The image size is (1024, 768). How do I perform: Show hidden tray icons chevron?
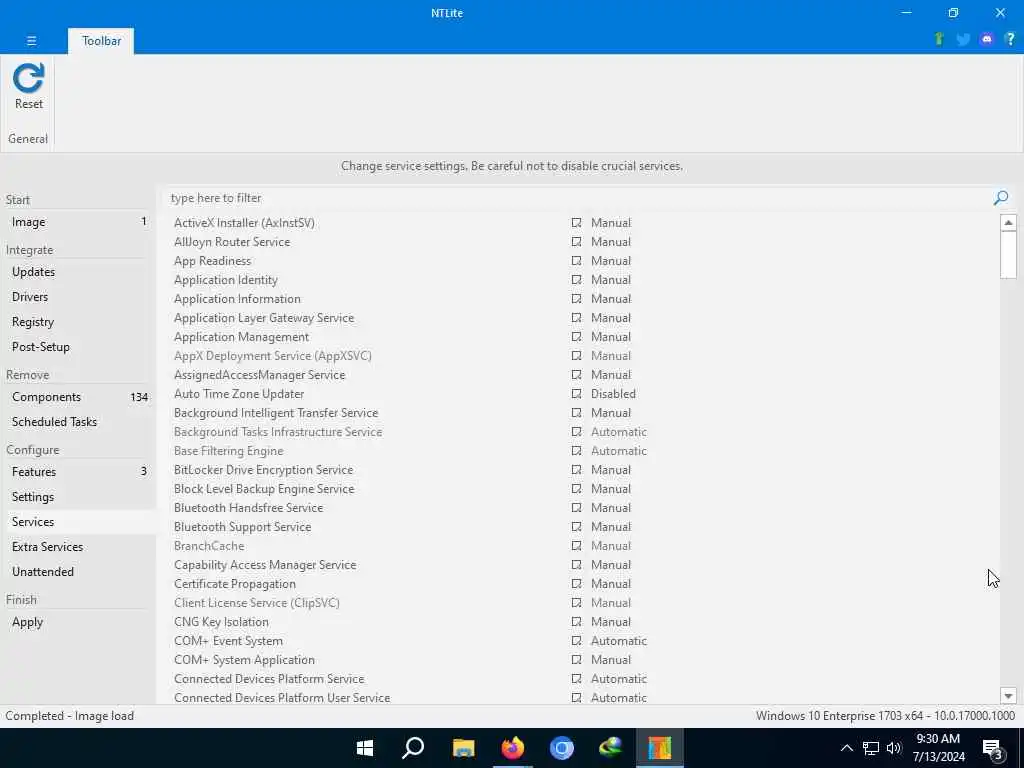click(846, 748)
